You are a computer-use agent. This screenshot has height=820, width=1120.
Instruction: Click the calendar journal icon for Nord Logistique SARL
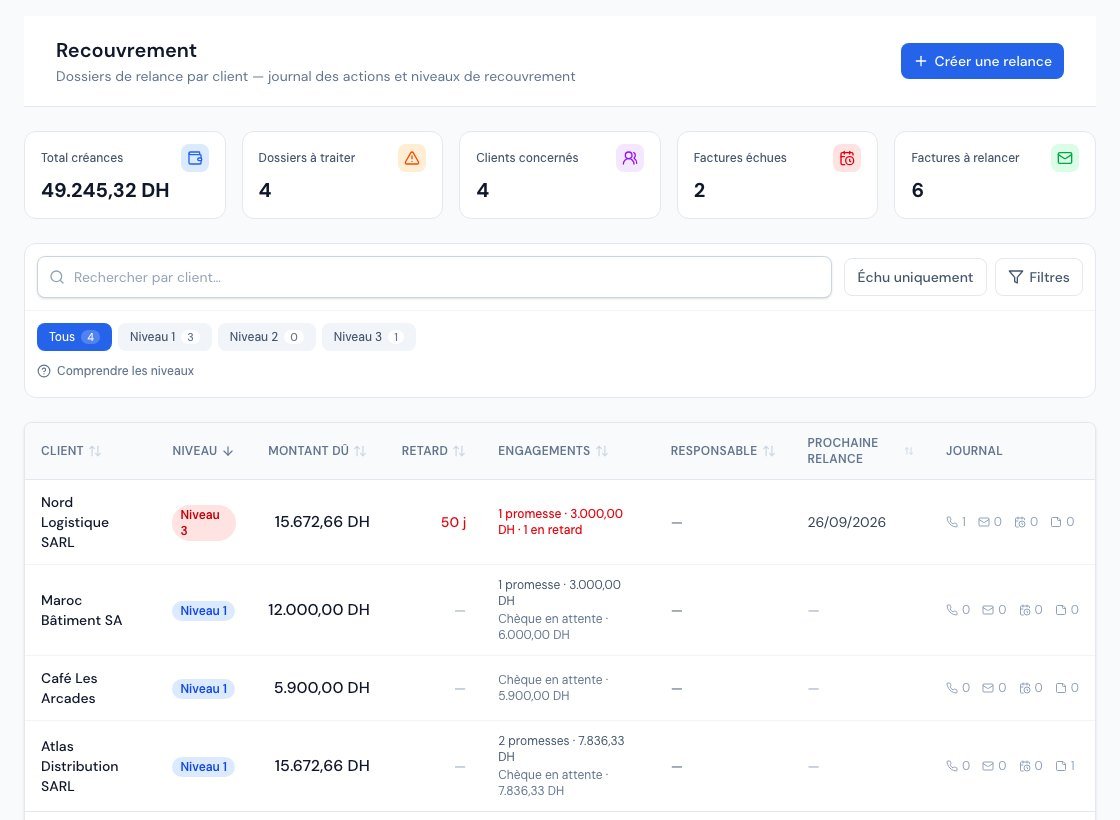1020,522
